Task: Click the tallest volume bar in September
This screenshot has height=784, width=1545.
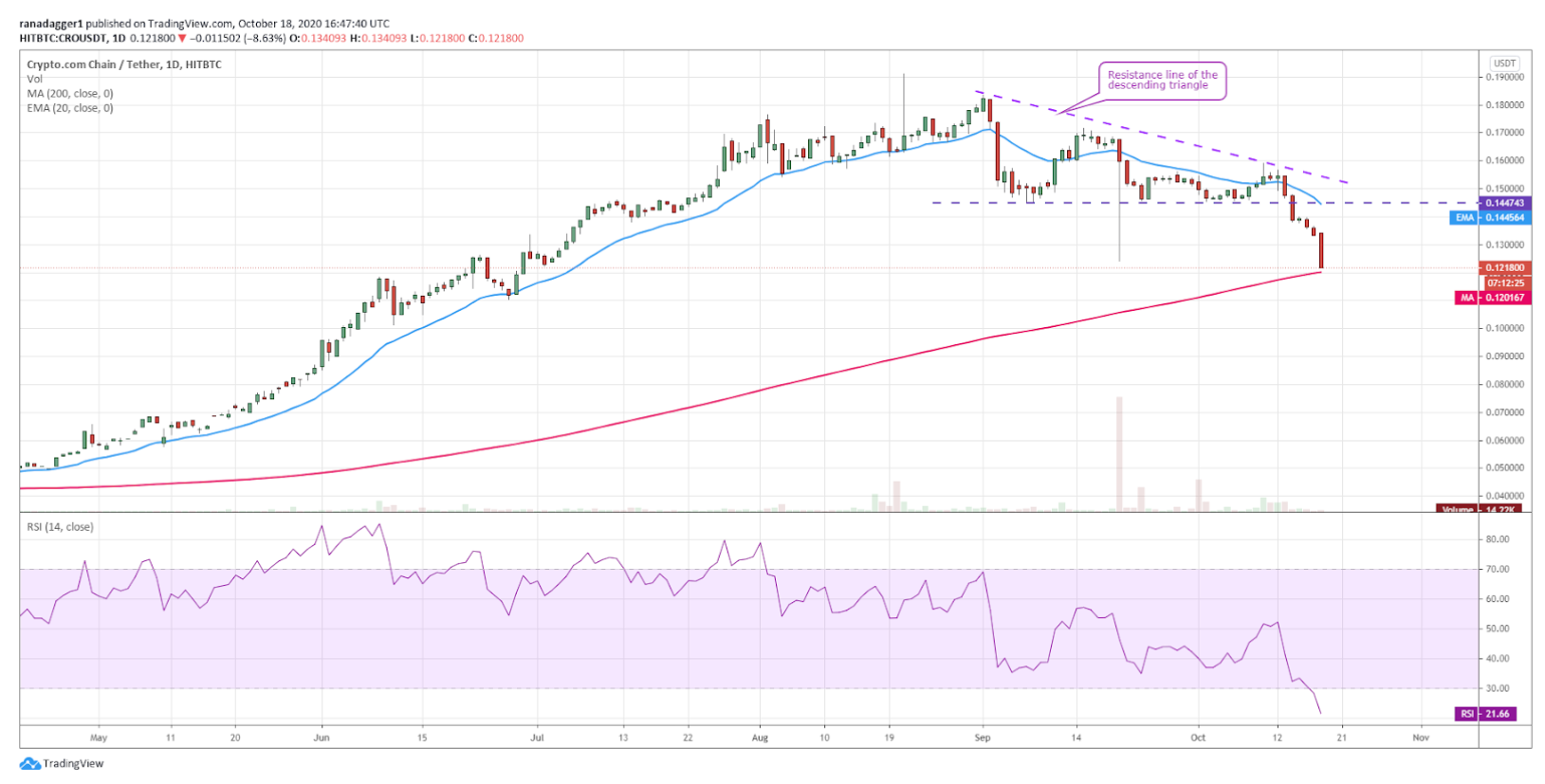Action: pos(1119,453)
